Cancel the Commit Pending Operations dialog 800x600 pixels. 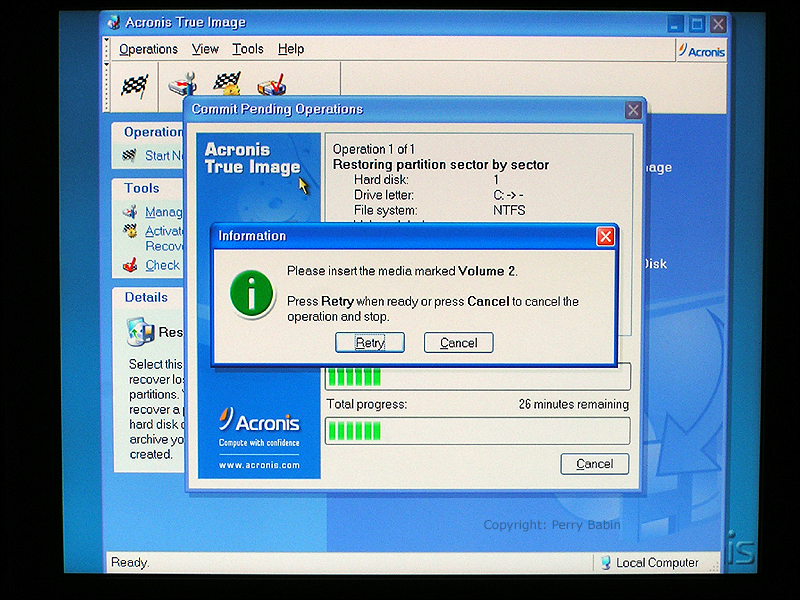[x=594, y=464]
